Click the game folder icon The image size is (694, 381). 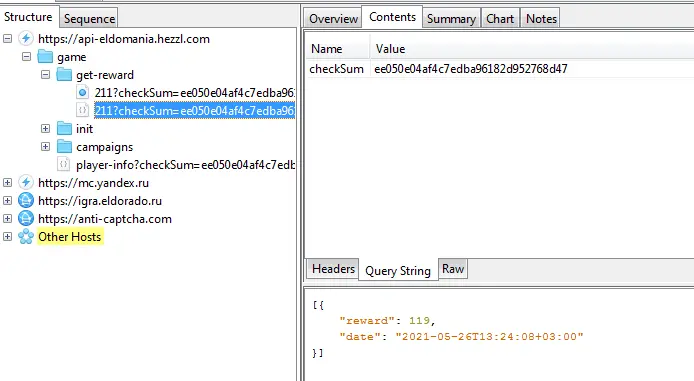click(45, 57)
